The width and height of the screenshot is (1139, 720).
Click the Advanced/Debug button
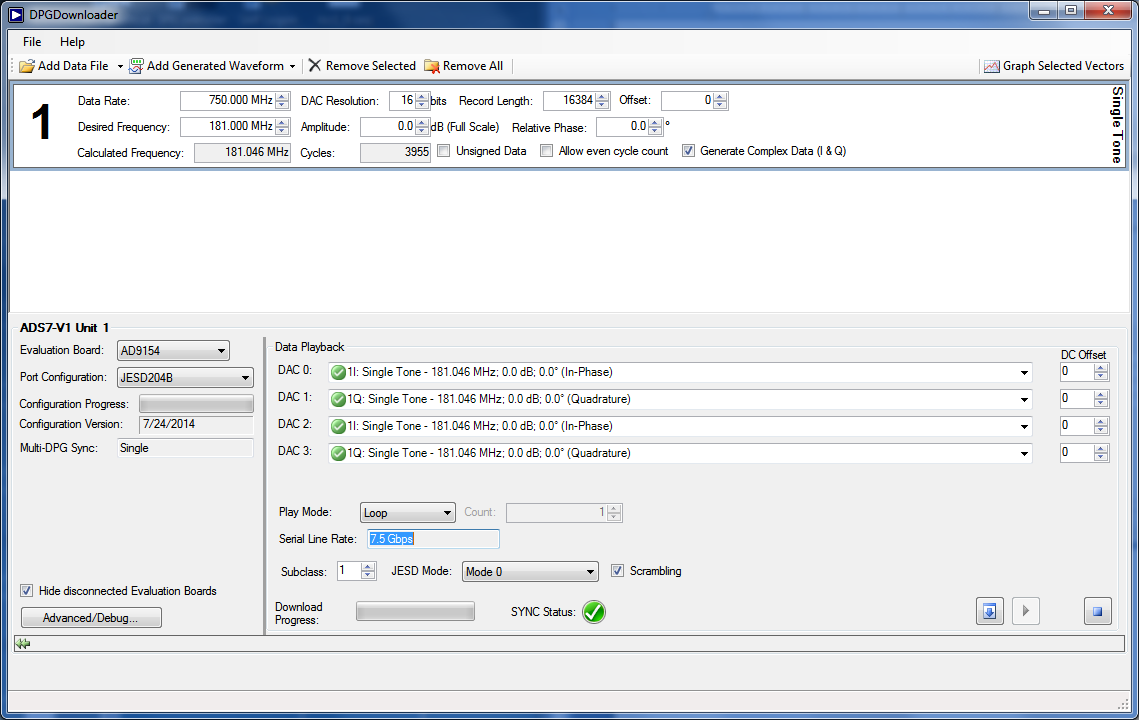coord(91,618)
